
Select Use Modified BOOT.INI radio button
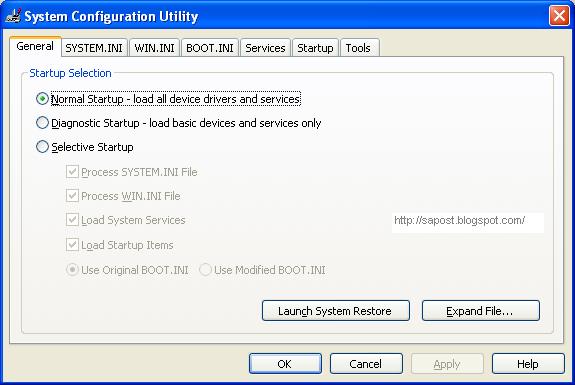[205, 270]
